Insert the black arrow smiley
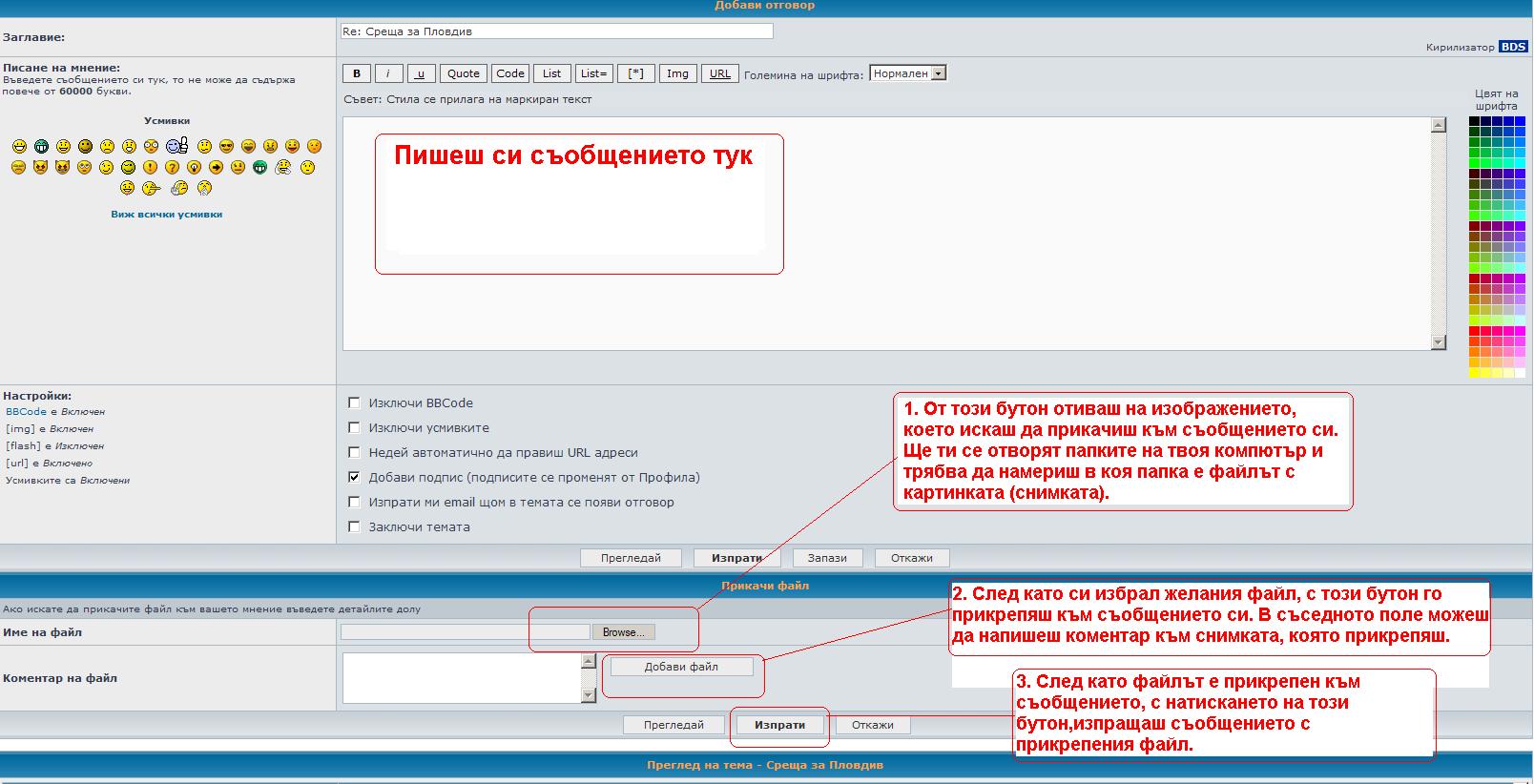Screen dimensions: 1534x784 pos(216,167)
